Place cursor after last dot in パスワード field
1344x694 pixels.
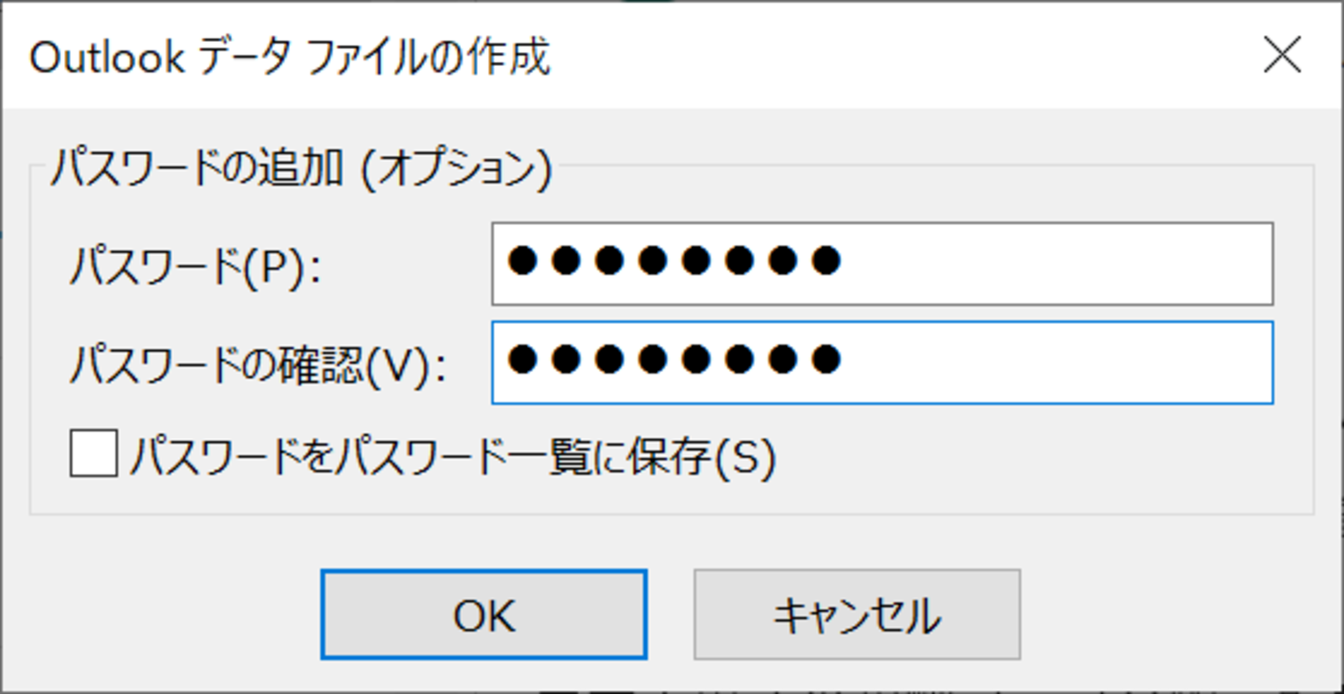pos(845,262)
